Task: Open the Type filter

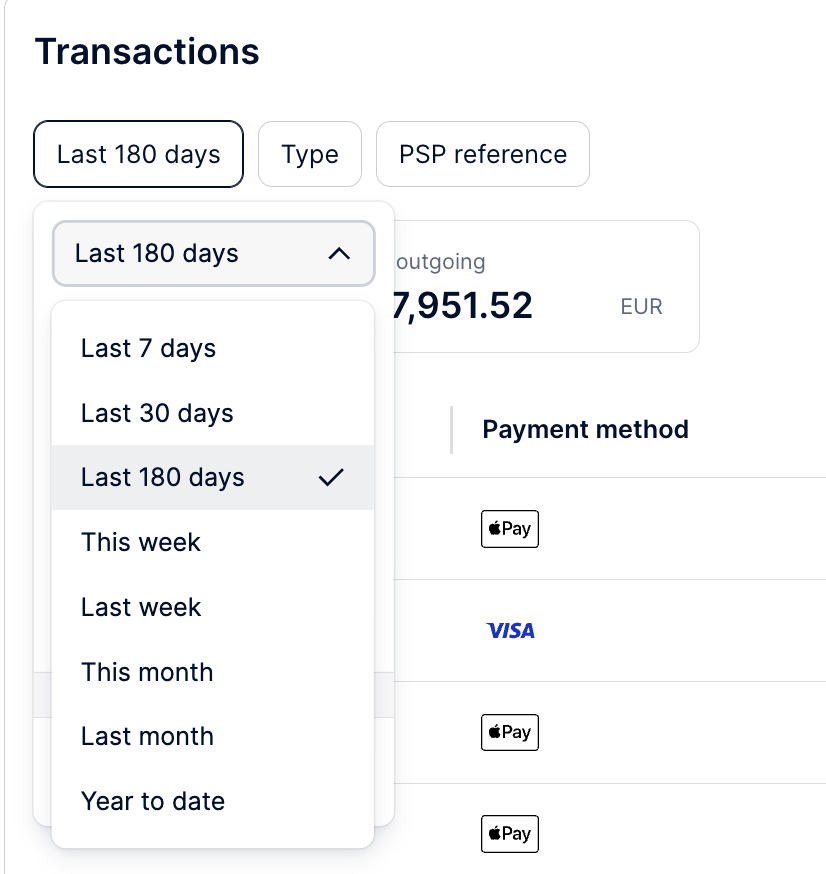Action: point(310,154)
